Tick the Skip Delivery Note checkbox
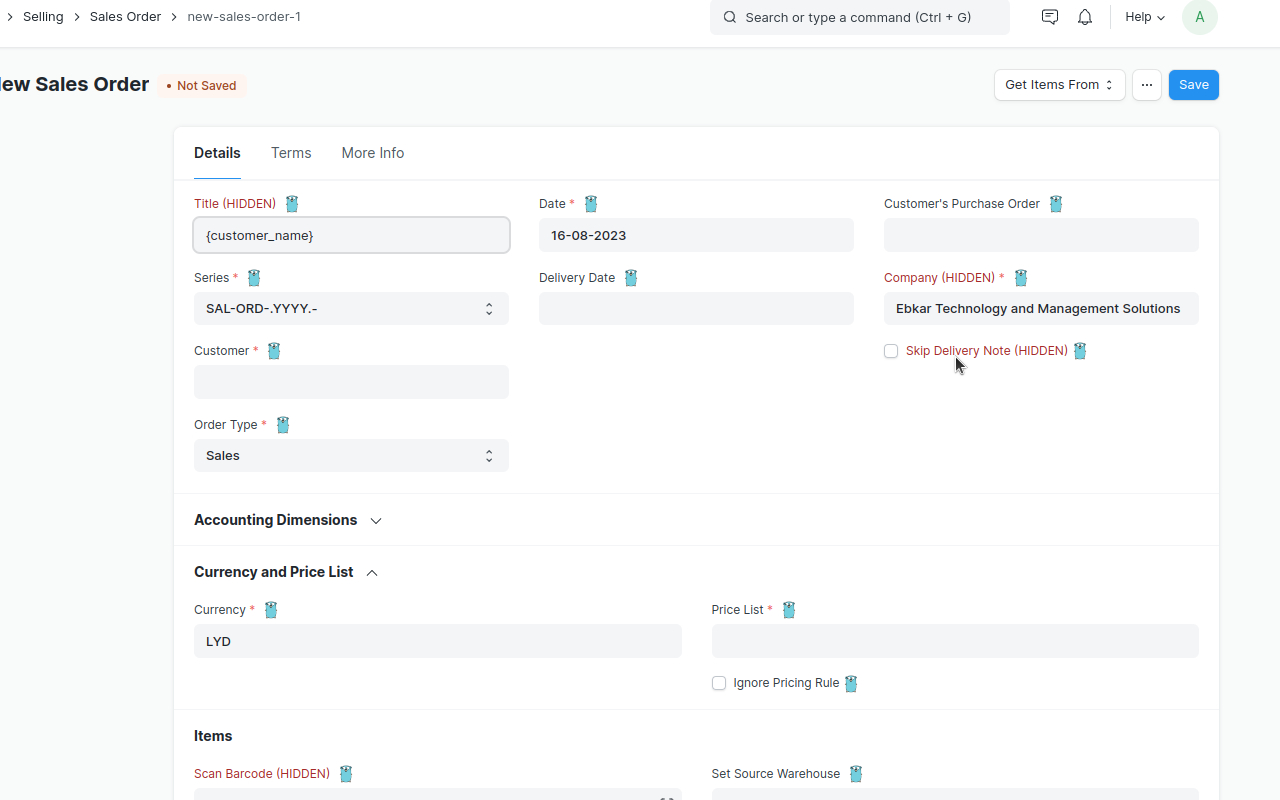Image resolution: width=1280 pixels, height=800 pixels. 891,351
